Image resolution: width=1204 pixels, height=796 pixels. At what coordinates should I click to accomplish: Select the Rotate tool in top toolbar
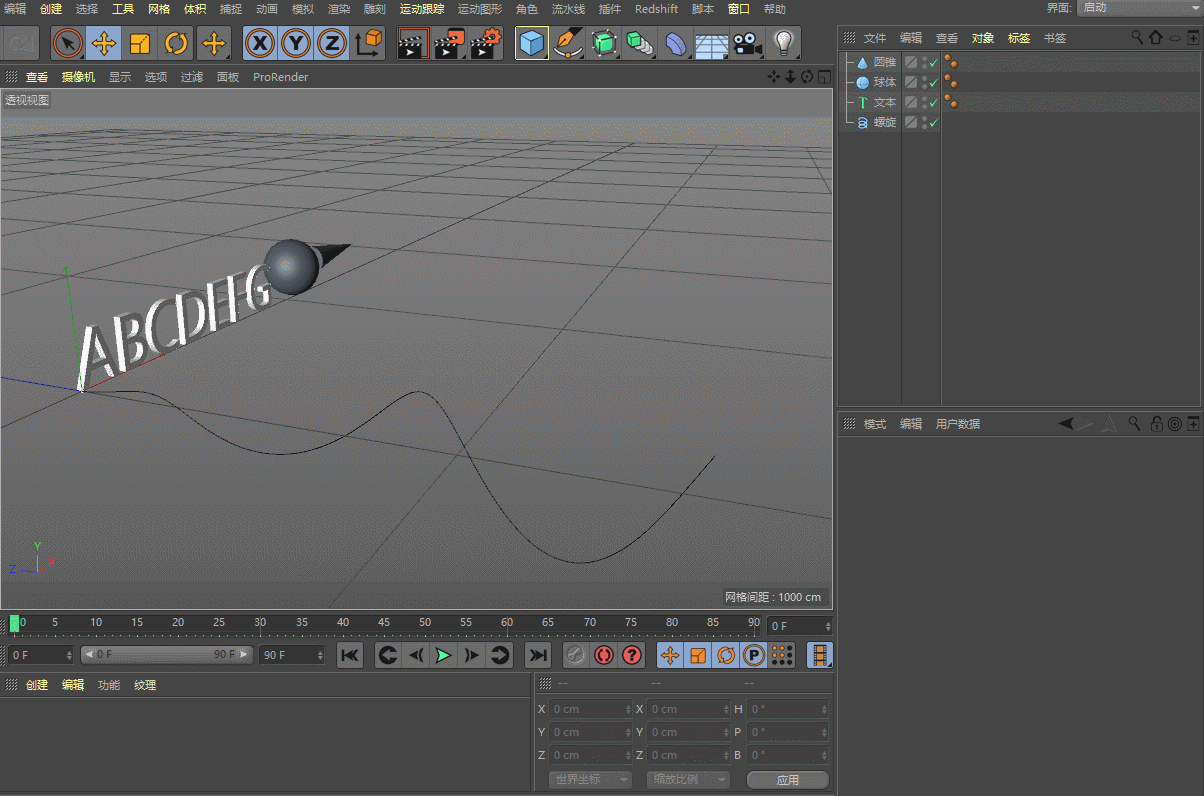tap(176, 44)
